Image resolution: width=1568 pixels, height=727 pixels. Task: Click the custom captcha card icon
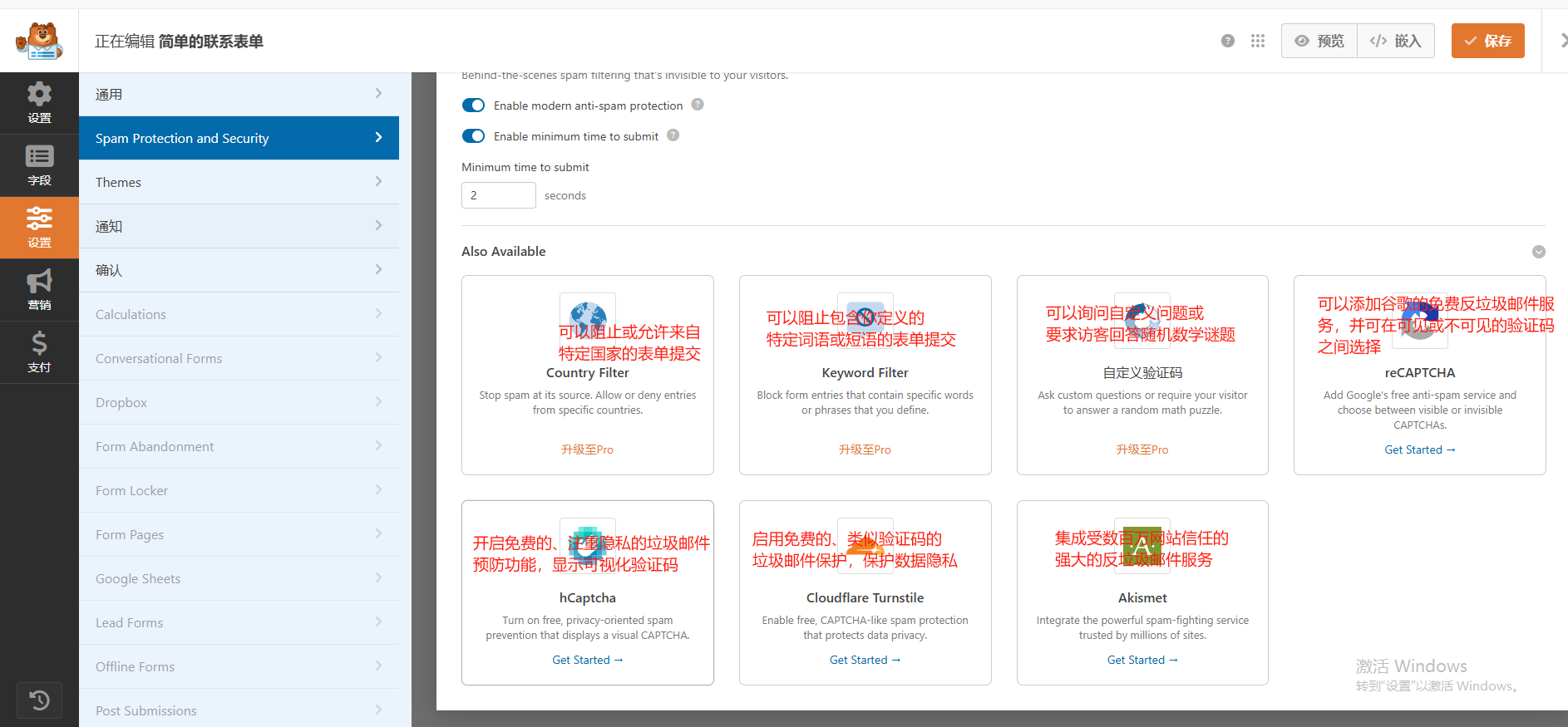coord(1142,320)
